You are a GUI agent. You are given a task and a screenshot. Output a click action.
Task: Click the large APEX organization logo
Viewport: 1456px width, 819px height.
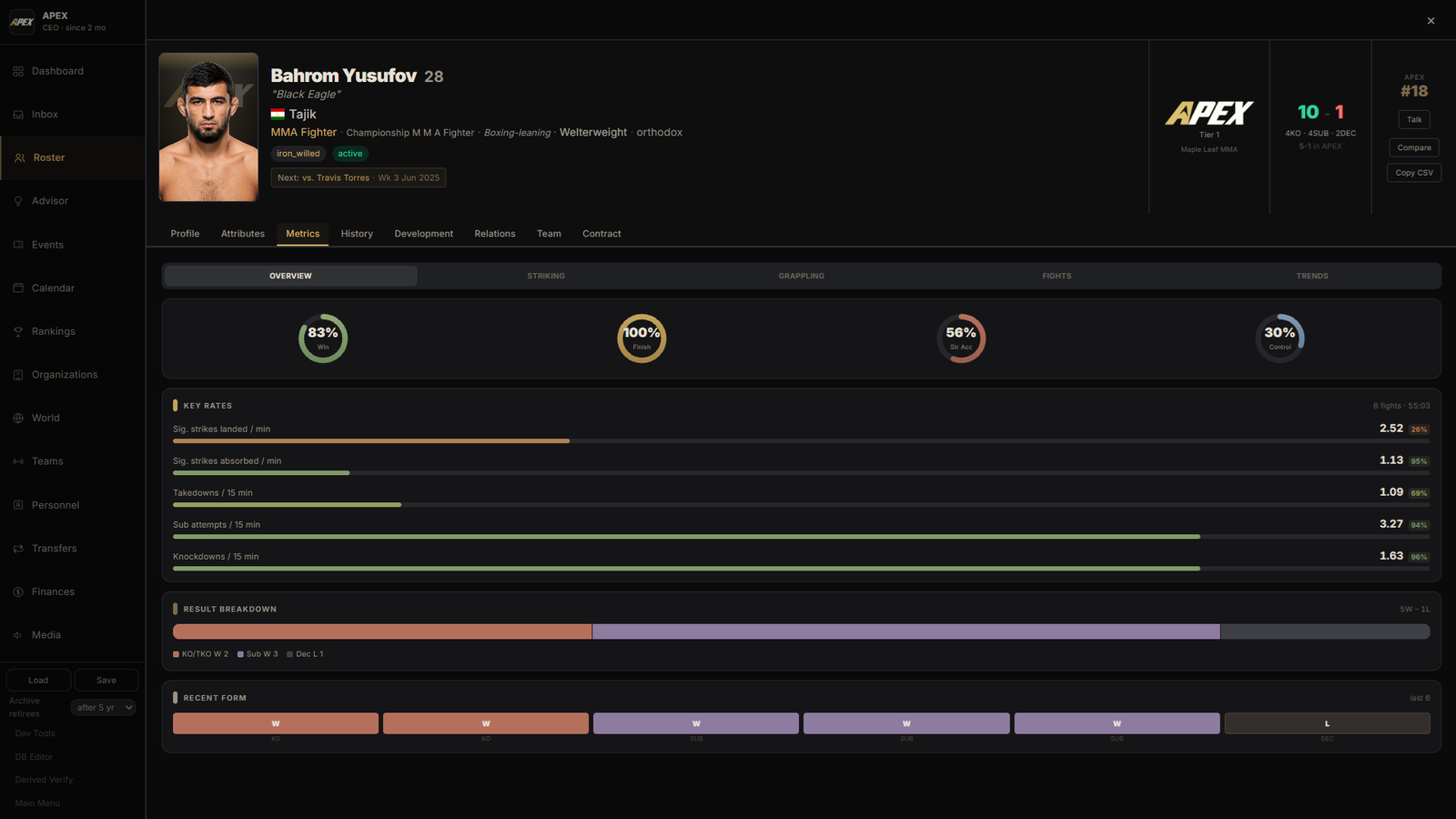(x=1209, y=113)
